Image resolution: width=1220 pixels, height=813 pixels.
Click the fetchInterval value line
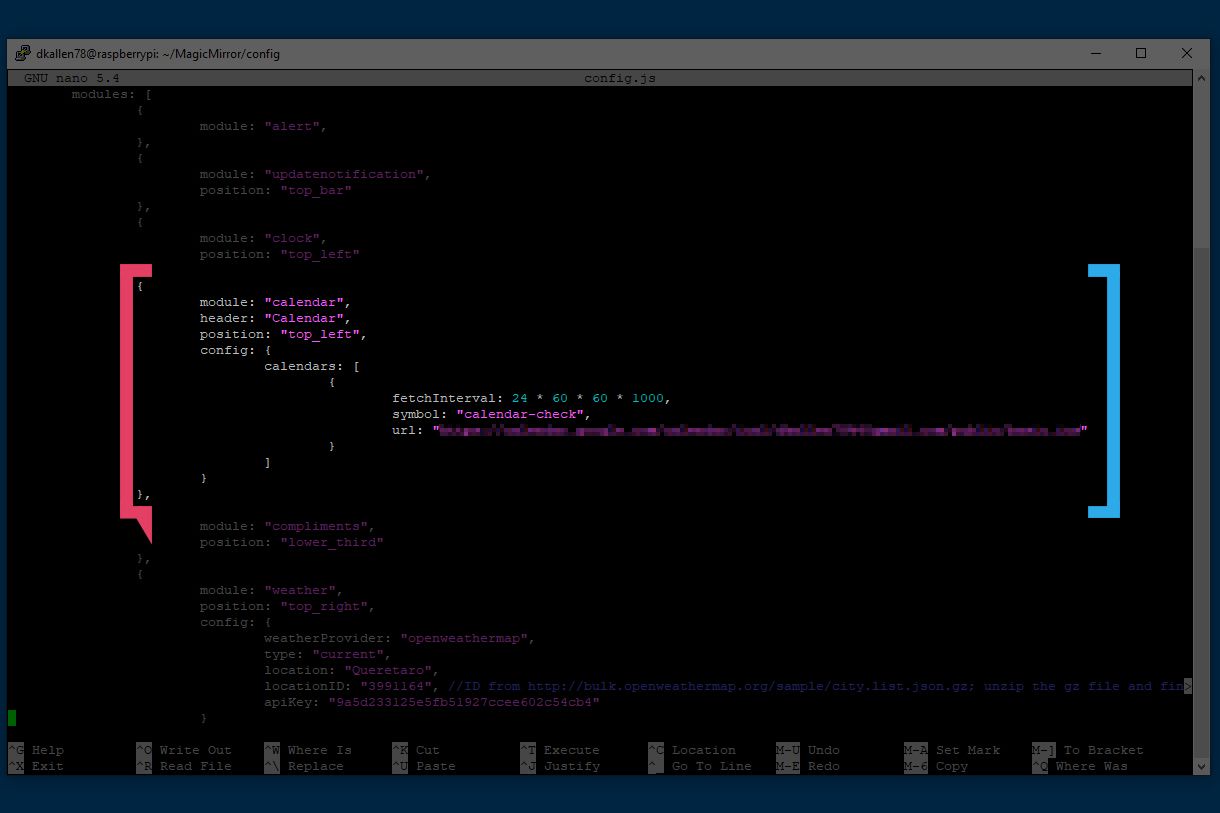532,398
